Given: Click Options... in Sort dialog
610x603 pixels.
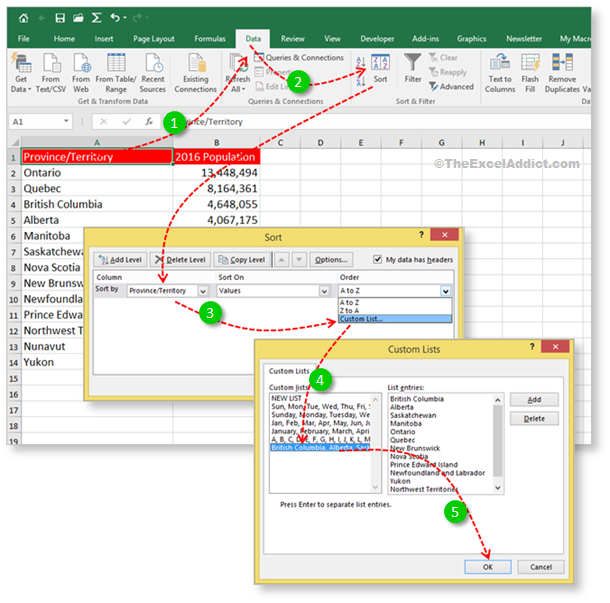Looking at the screenshot, I should 331,259.
